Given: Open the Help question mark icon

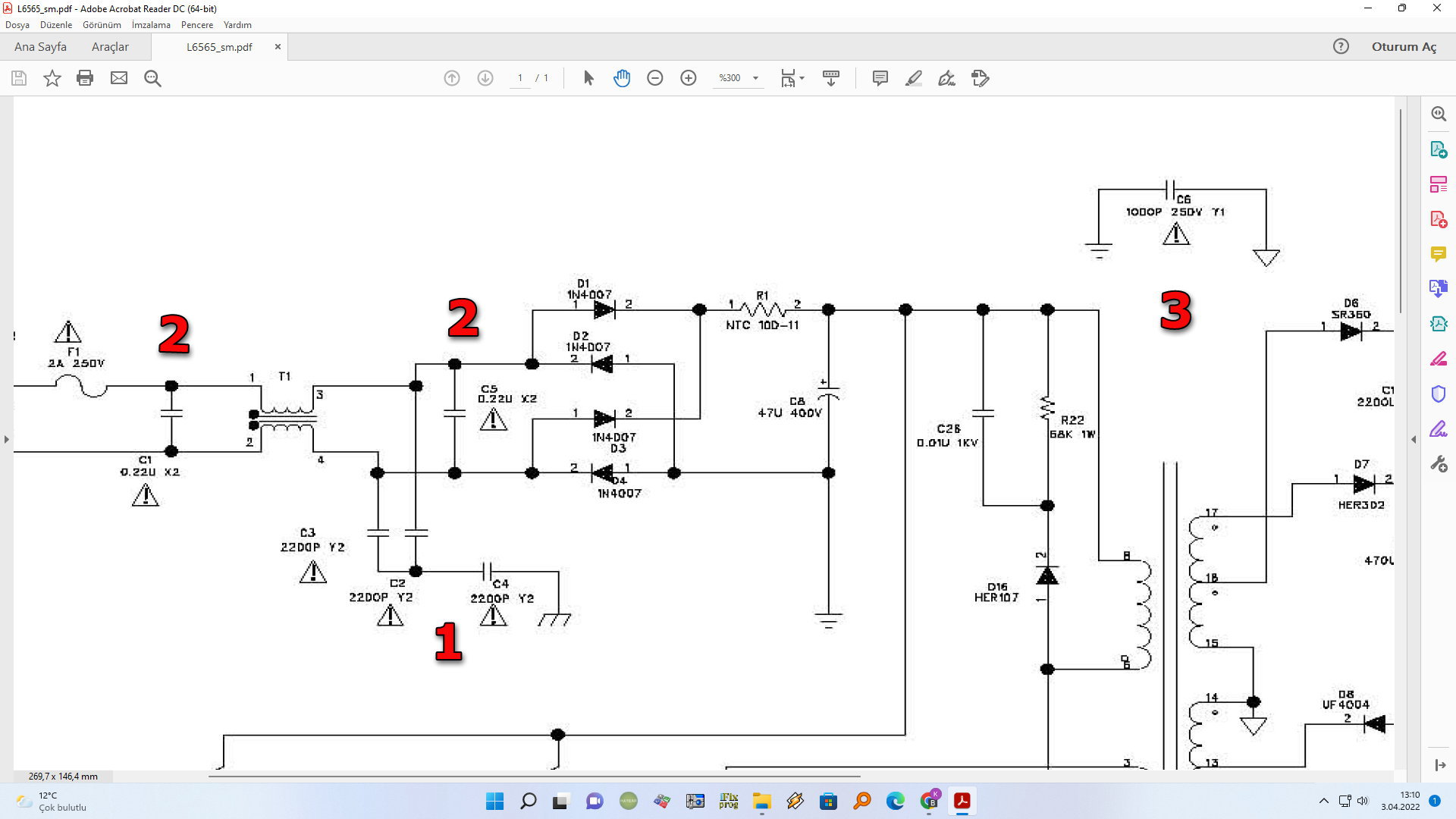Looking at the screenshot, I should click(1341, 46).
